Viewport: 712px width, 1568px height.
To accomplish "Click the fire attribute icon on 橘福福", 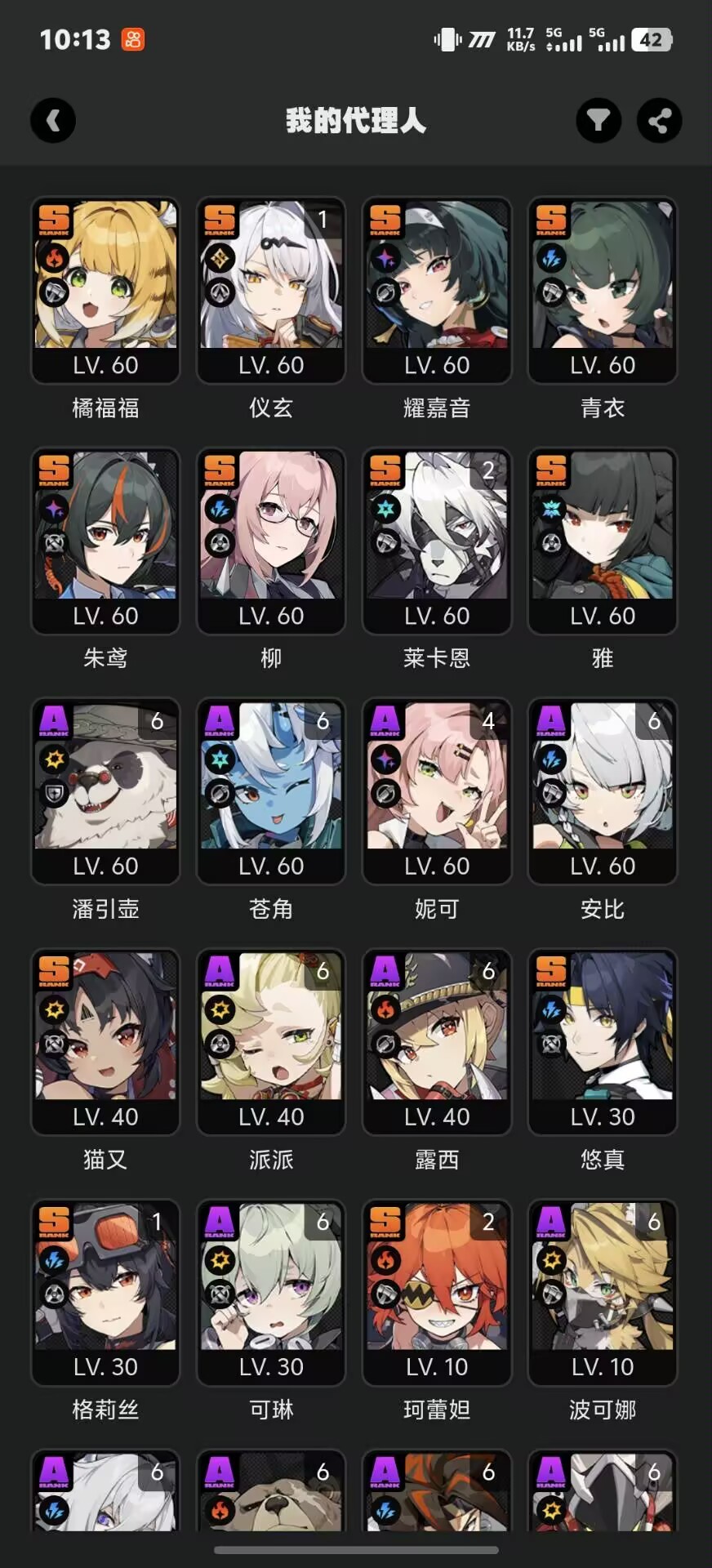I will pos(54,258).
